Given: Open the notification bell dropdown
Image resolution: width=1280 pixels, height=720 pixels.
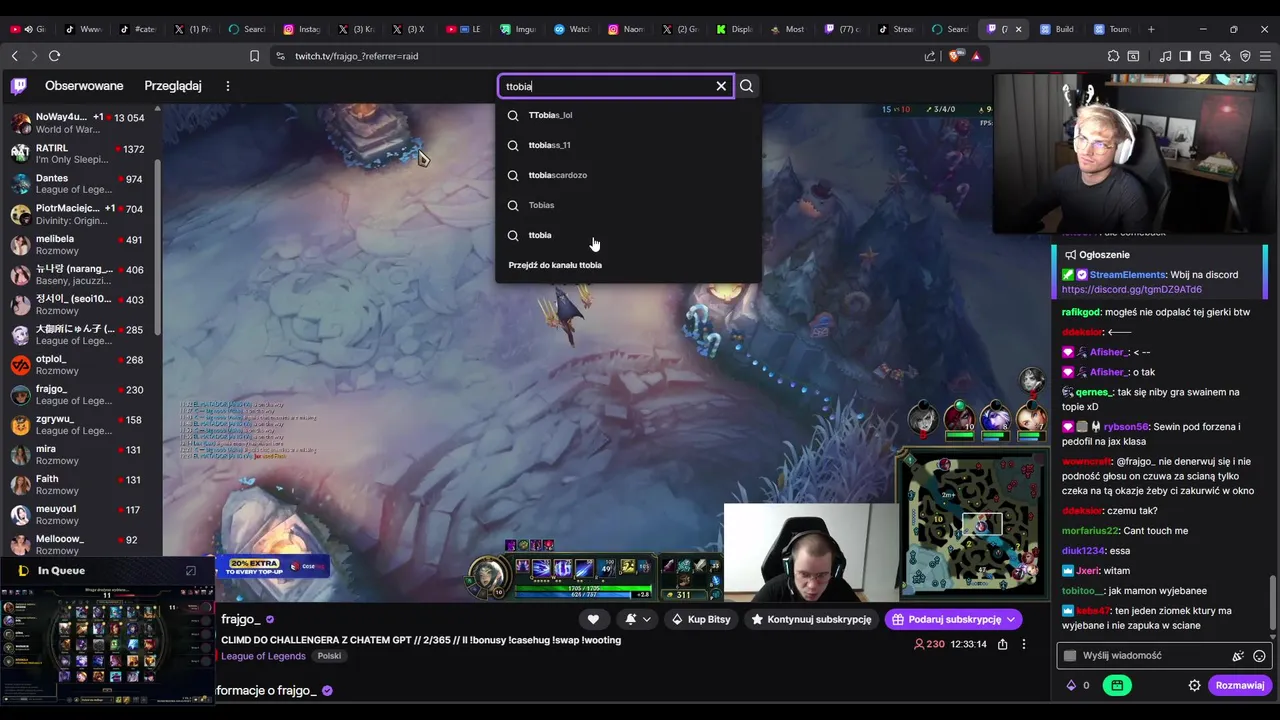Looking at the screenshot, I should [638, 619].
